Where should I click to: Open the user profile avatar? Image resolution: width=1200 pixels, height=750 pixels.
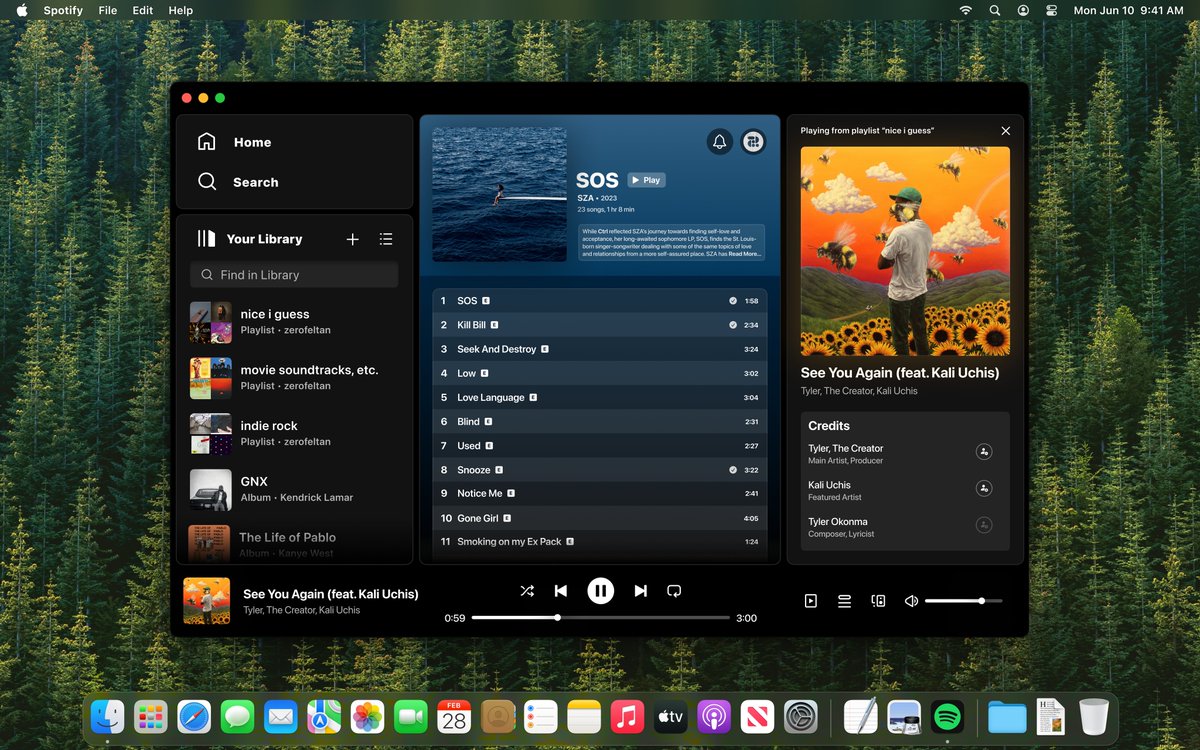click(x=753, y=142)
